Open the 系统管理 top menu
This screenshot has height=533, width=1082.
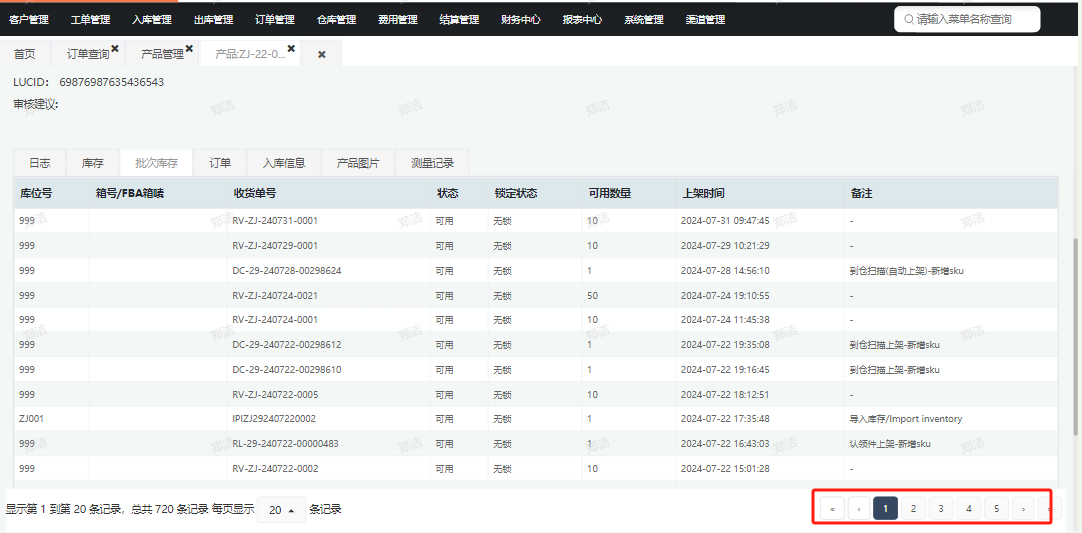pyautogui.click(x=644, y=20)
